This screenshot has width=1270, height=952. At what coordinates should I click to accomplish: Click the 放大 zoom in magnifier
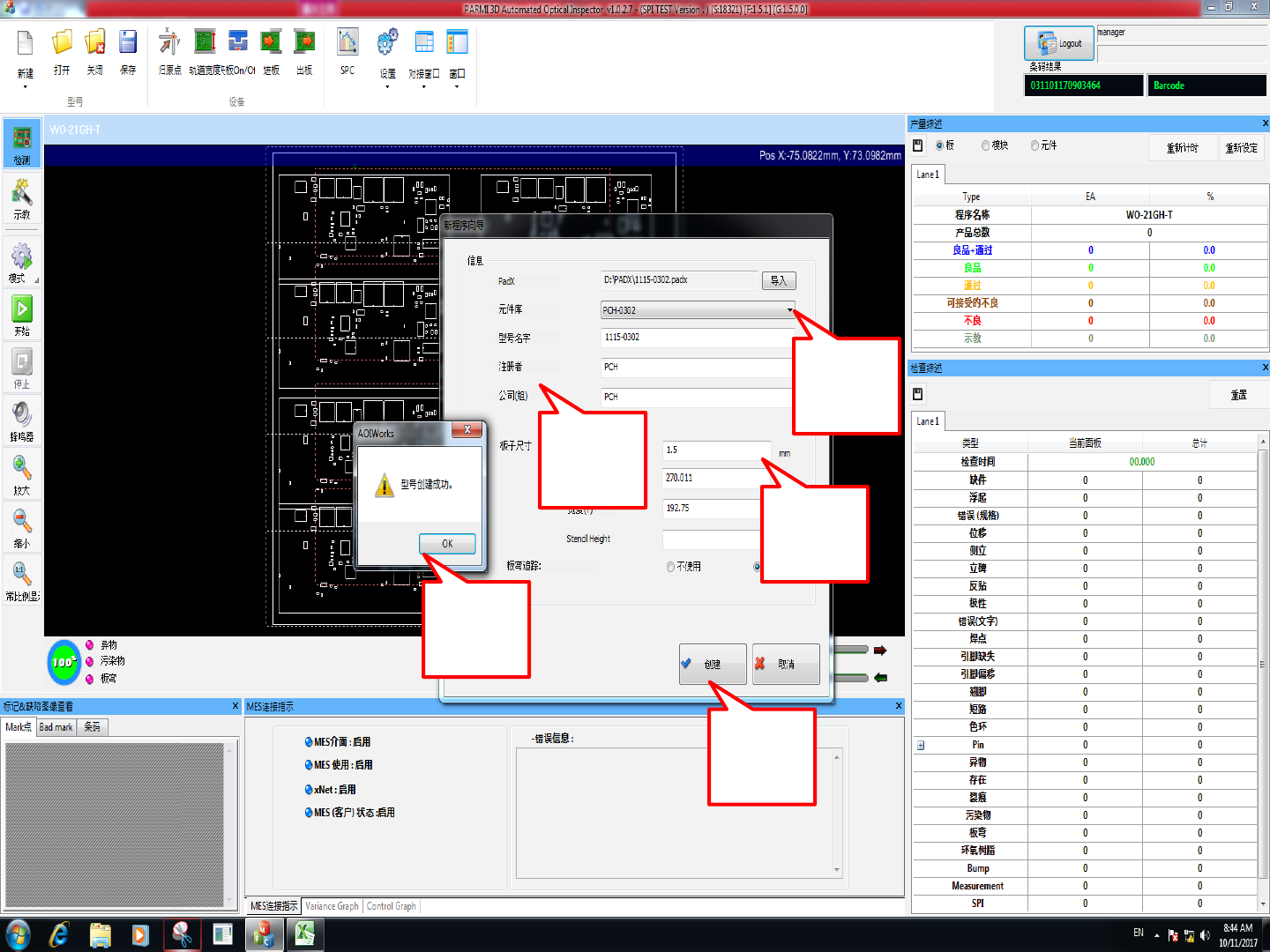[21, 467]
